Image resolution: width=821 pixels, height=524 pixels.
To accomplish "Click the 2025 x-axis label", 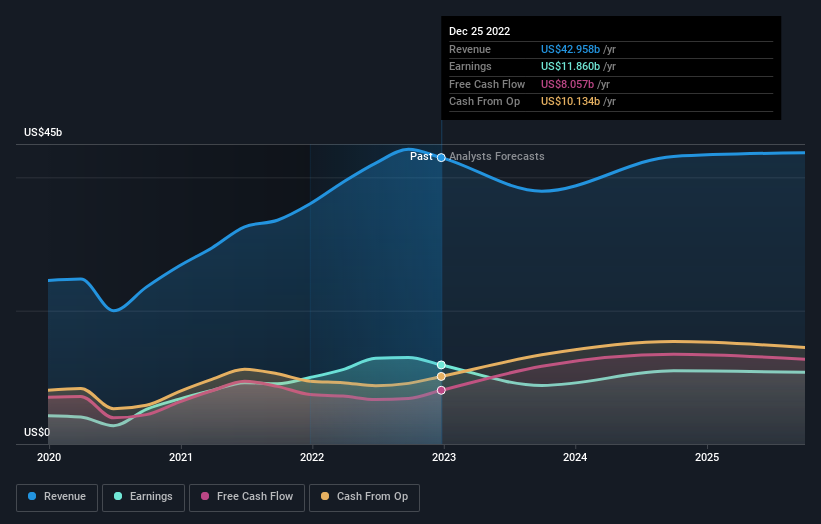I will point(707,457).
